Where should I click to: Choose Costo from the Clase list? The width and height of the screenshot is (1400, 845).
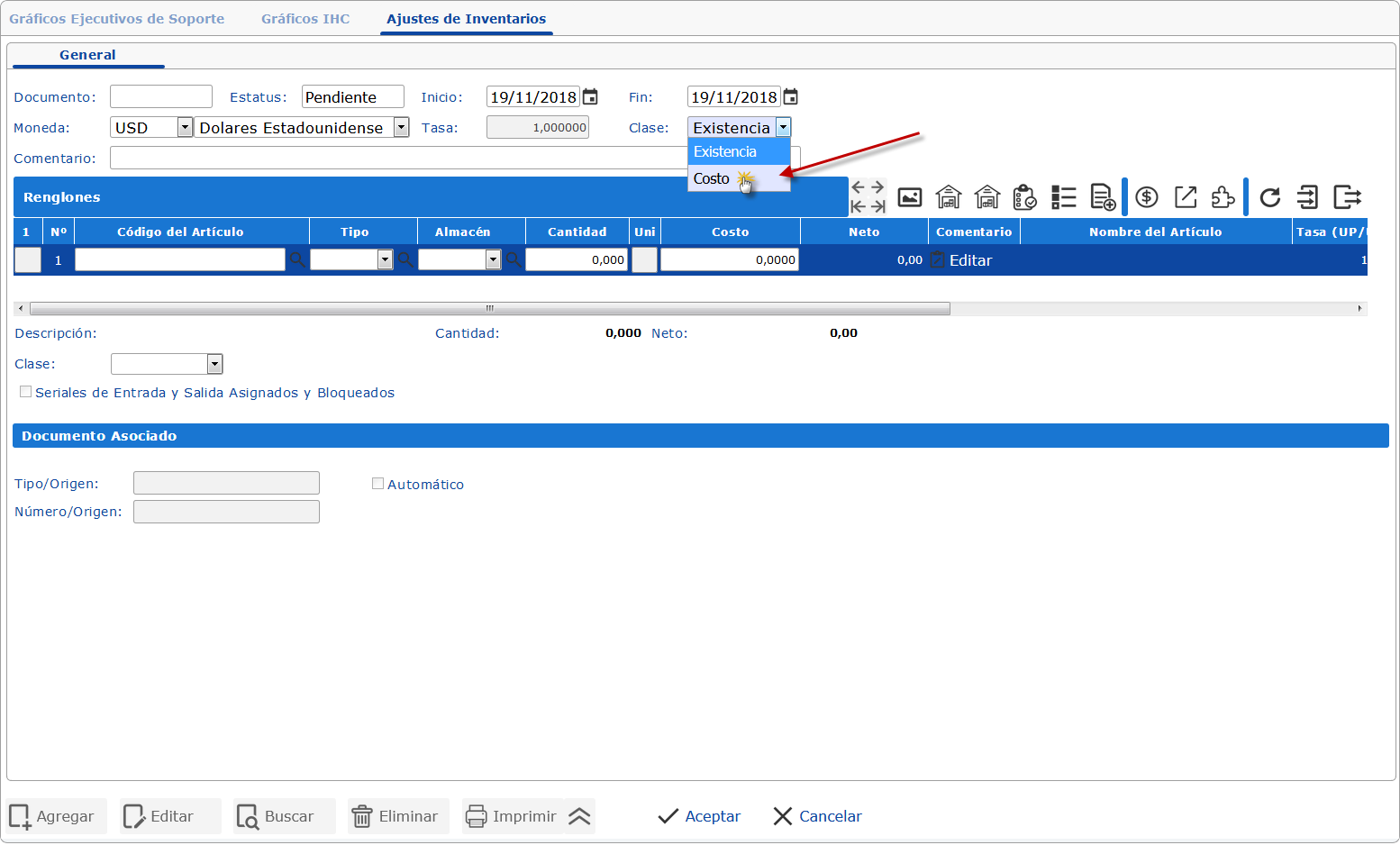click(712, 178)
